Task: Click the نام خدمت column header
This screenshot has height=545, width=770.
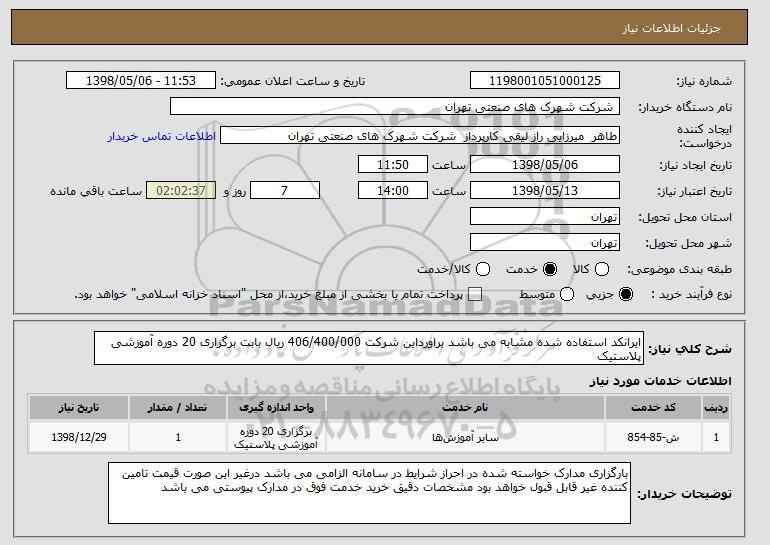Action: click(465, 408)
